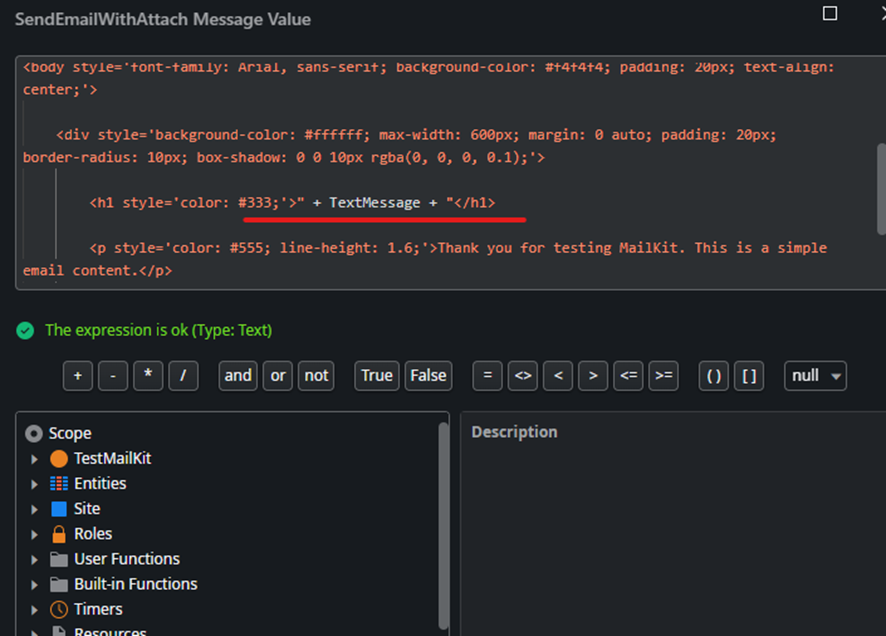This screenshot has width=886, height=636.
Task: Click the Entities grid icon
Action: (x=59, y=483)
